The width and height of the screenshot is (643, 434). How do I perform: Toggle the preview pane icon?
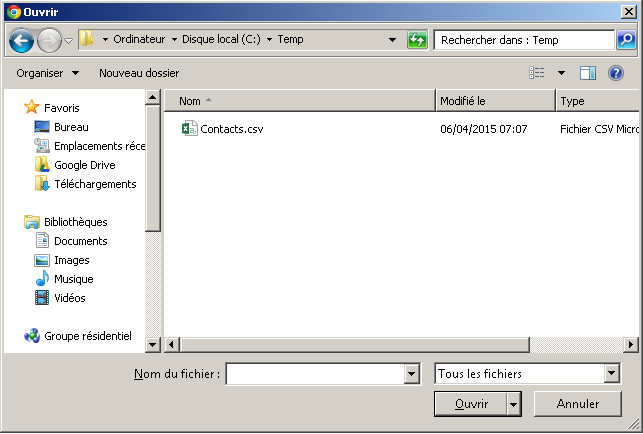click(588, 73)
